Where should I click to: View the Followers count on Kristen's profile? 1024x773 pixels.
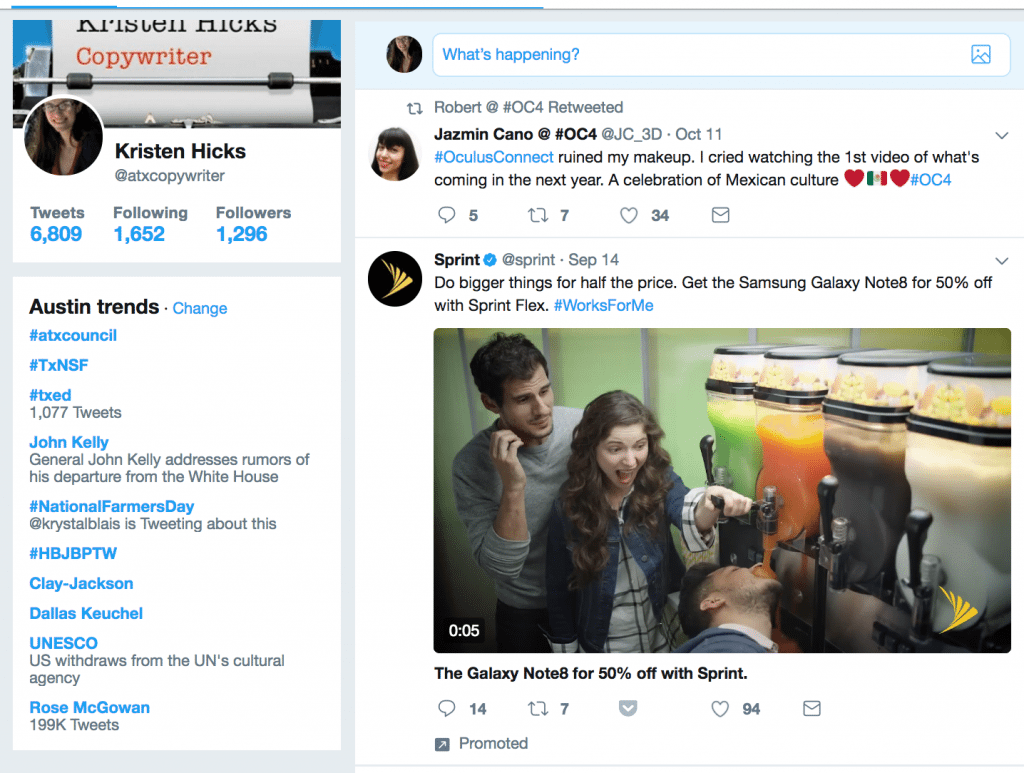tap(253, 223)
